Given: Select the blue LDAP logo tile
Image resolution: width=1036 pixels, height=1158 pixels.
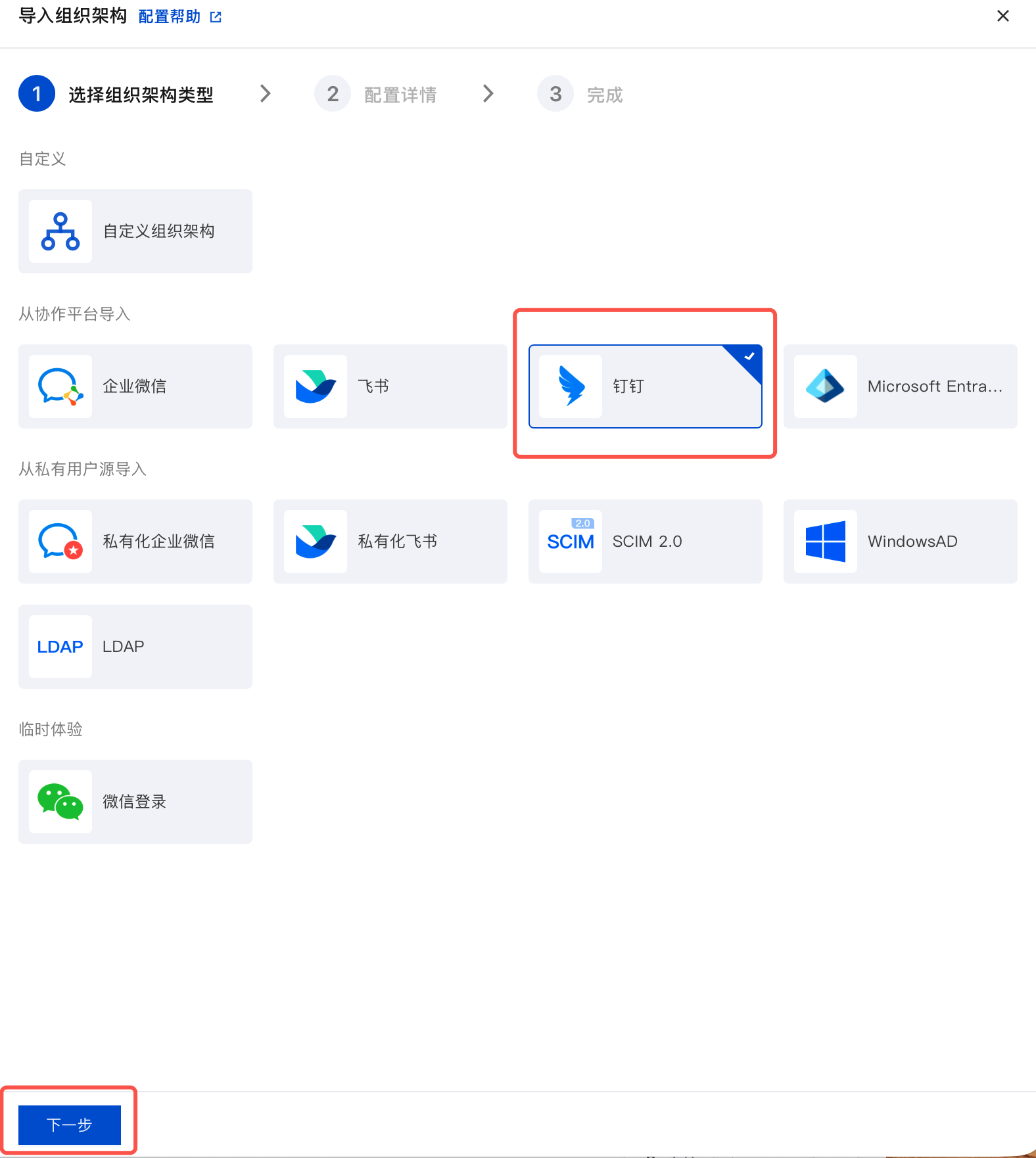Looking at the screenshot, I should coord(60,647).
